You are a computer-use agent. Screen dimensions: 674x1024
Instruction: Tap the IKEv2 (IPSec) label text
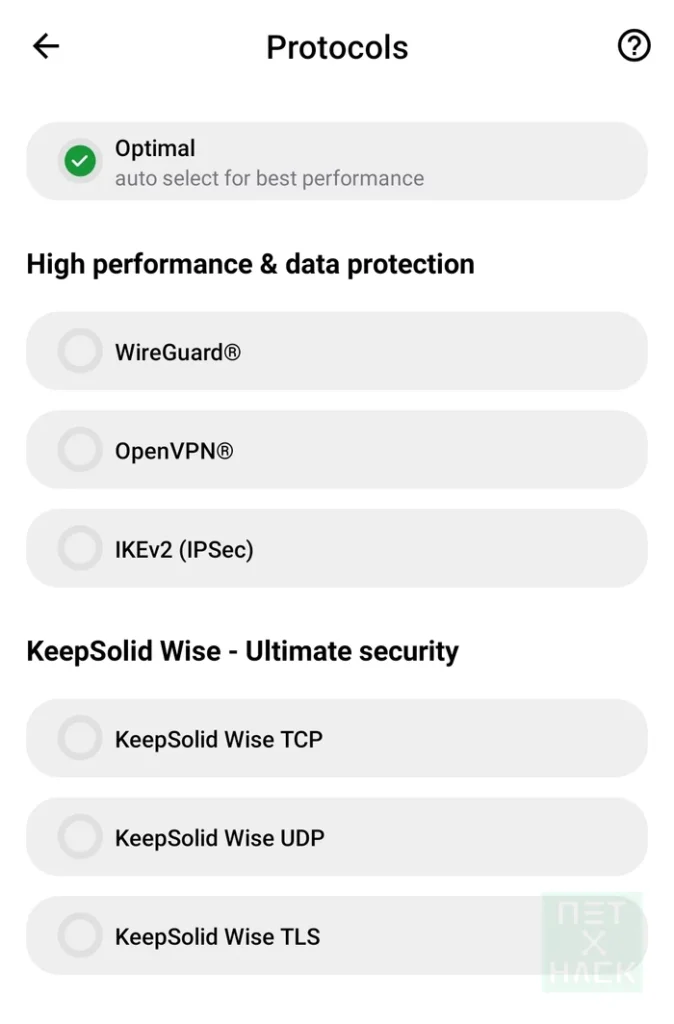click(184, 549)
